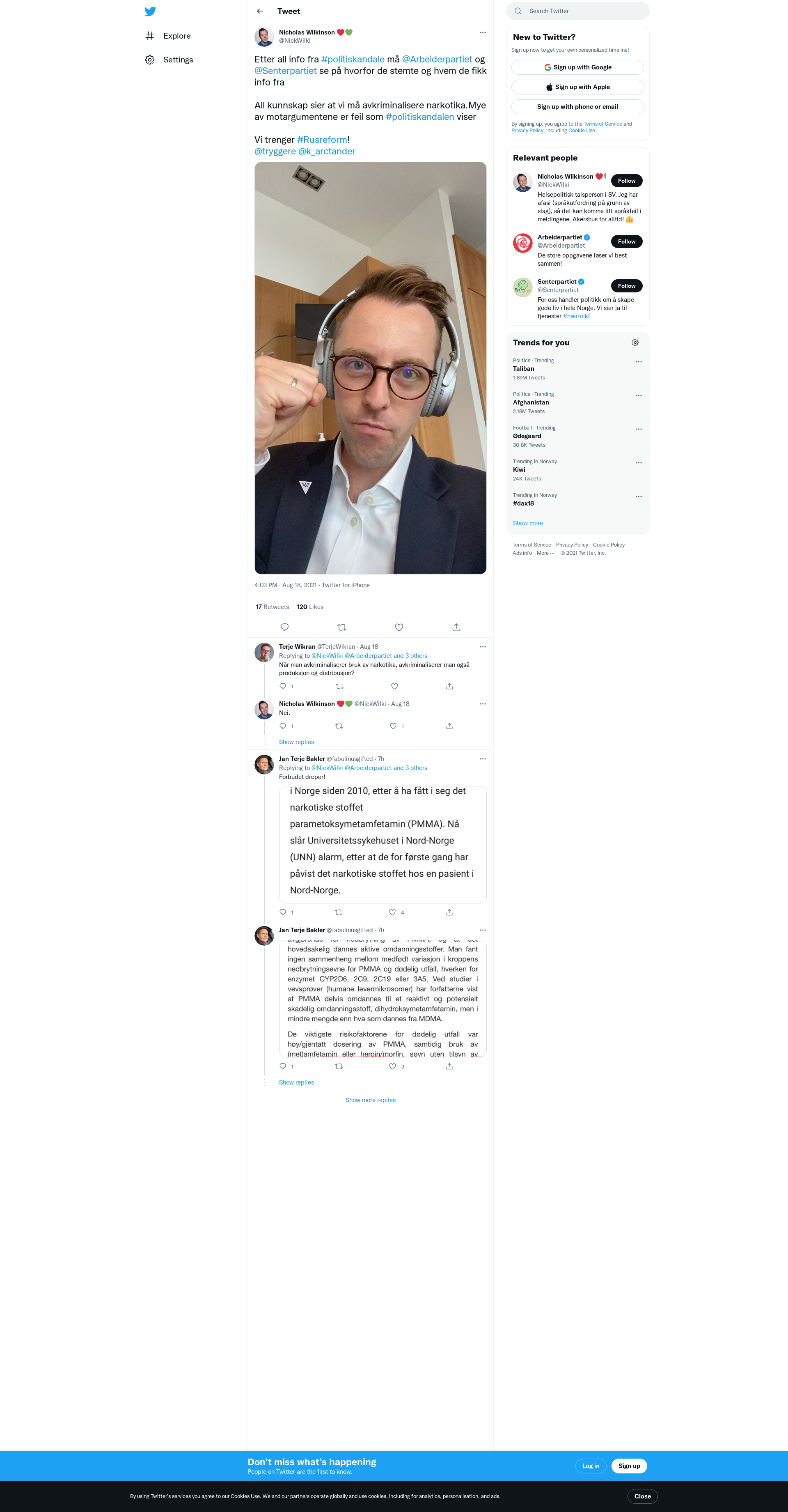
Task: Open more options on main tweet
Action: [482, 33]
